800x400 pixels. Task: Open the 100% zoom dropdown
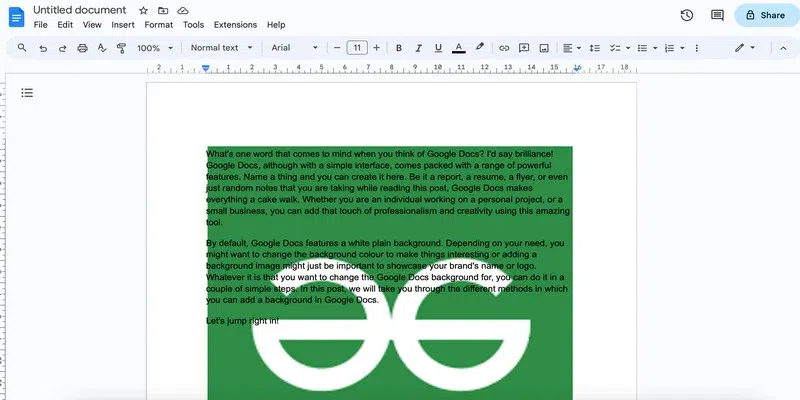click(155, 48)
